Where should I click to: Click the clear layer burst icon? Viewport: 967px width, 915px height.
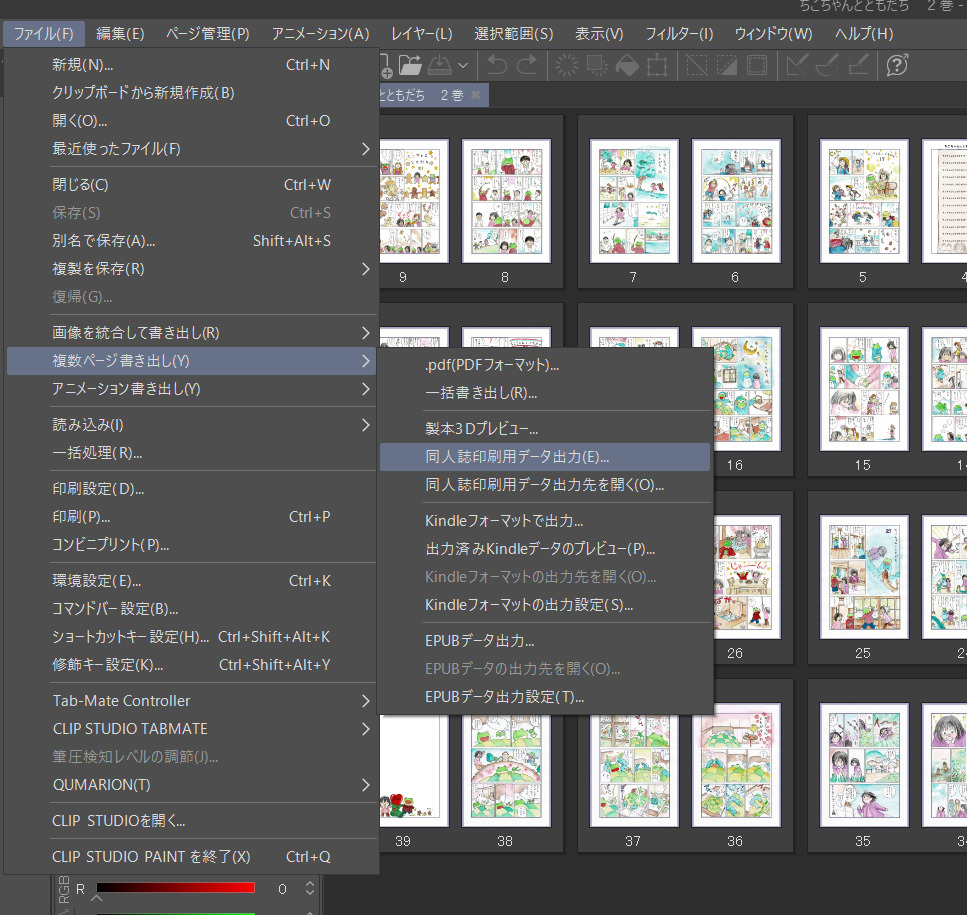[x=567, y=65]
